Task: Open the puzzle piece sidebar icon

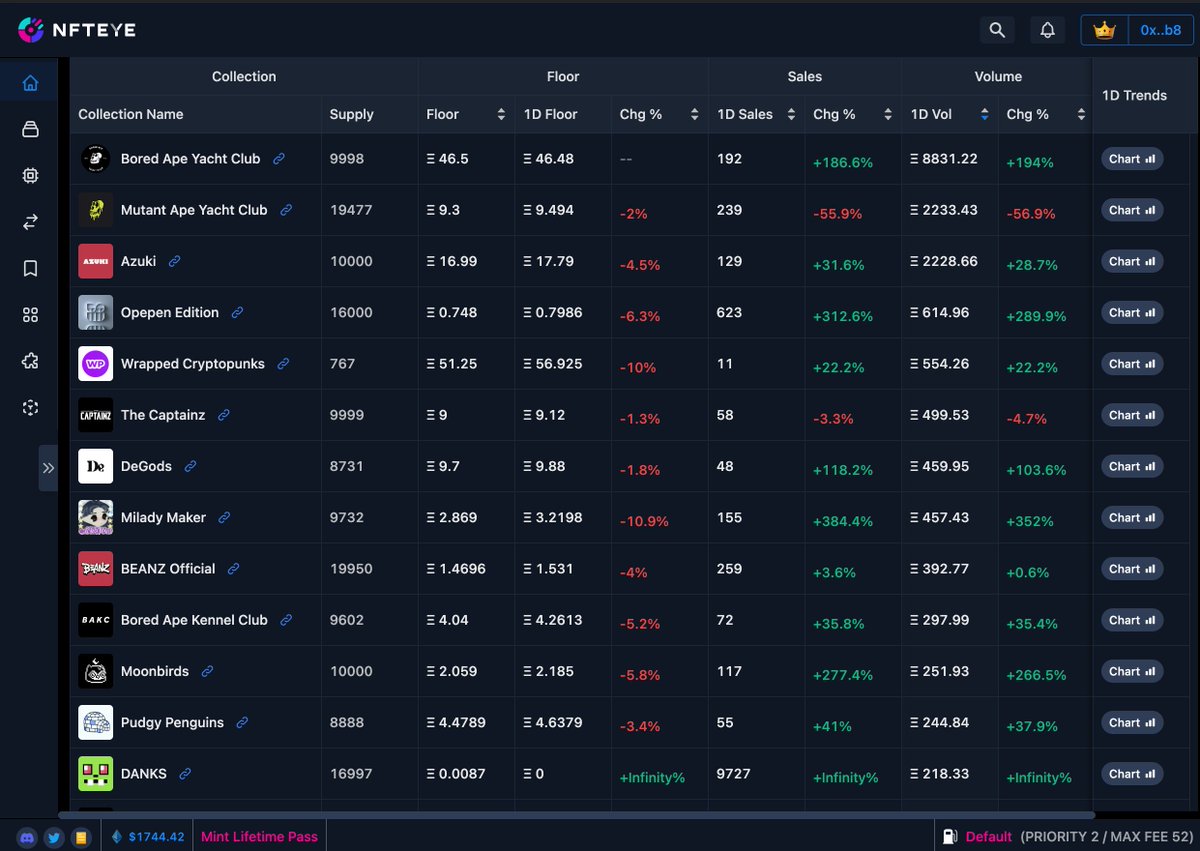Action: click(x=30, y=361)
